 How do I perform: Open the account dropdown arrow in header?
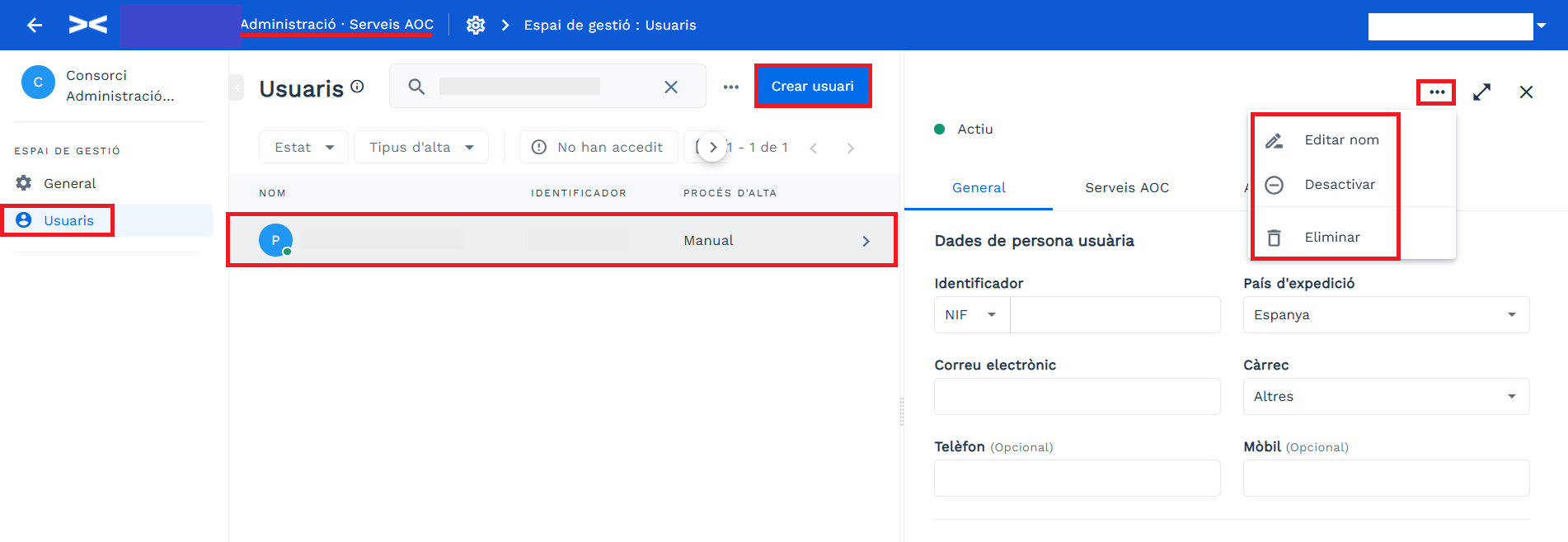point(1541,26)
